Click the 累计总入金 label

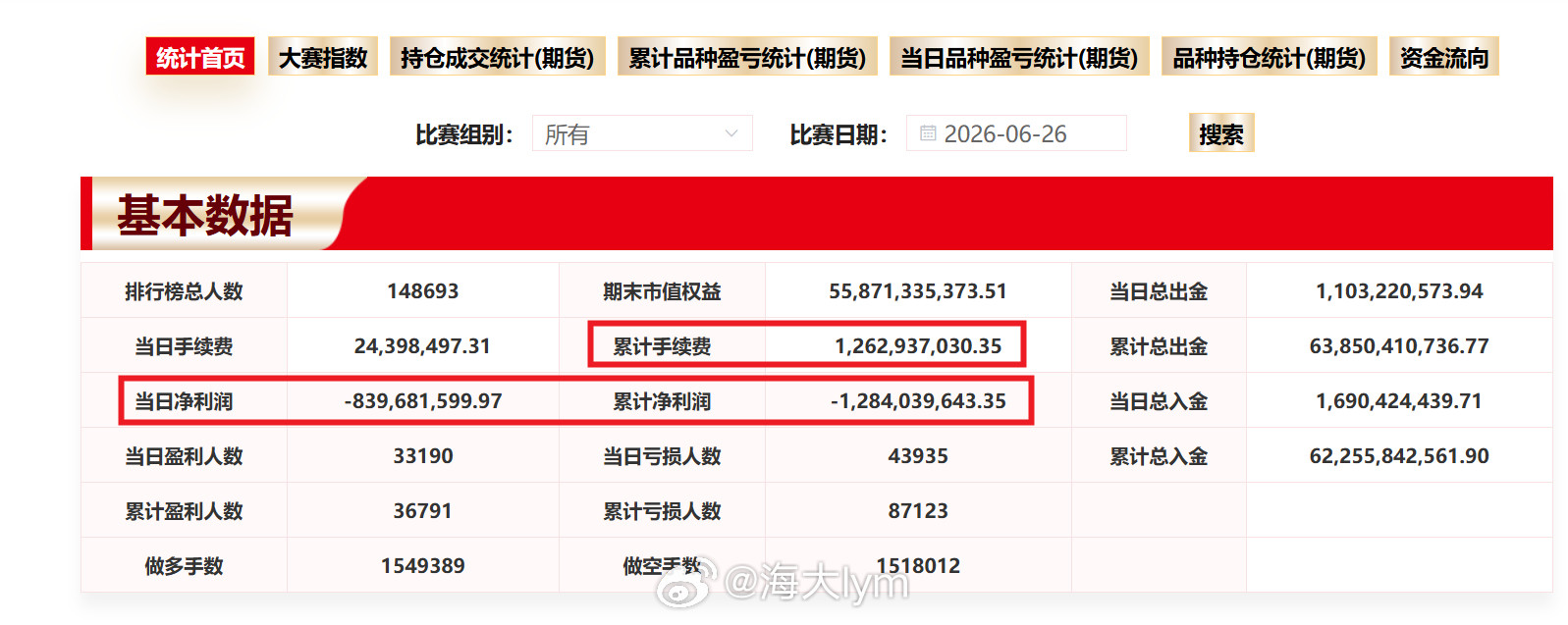coord(1159,456)
